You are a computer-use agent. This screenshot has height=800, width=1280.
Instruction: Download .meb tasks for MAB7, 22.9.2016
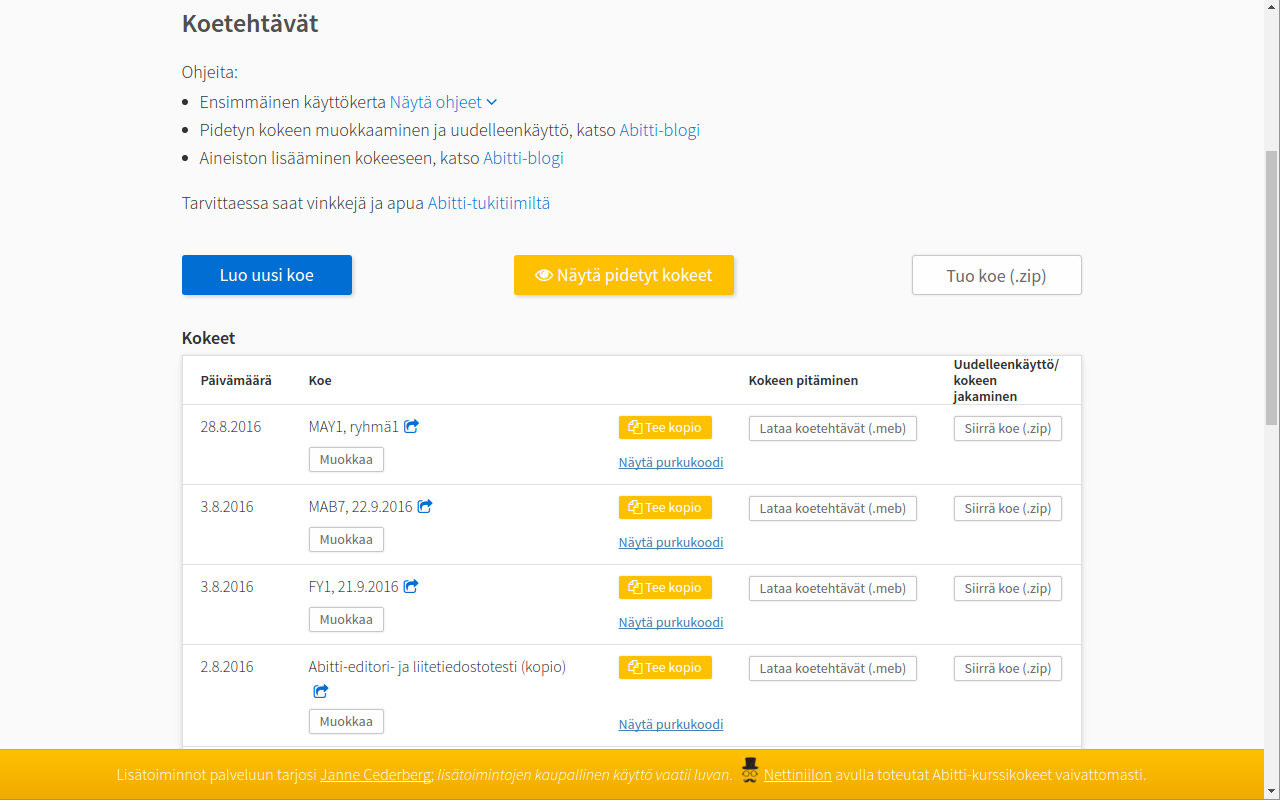click(x=833, y=508)
